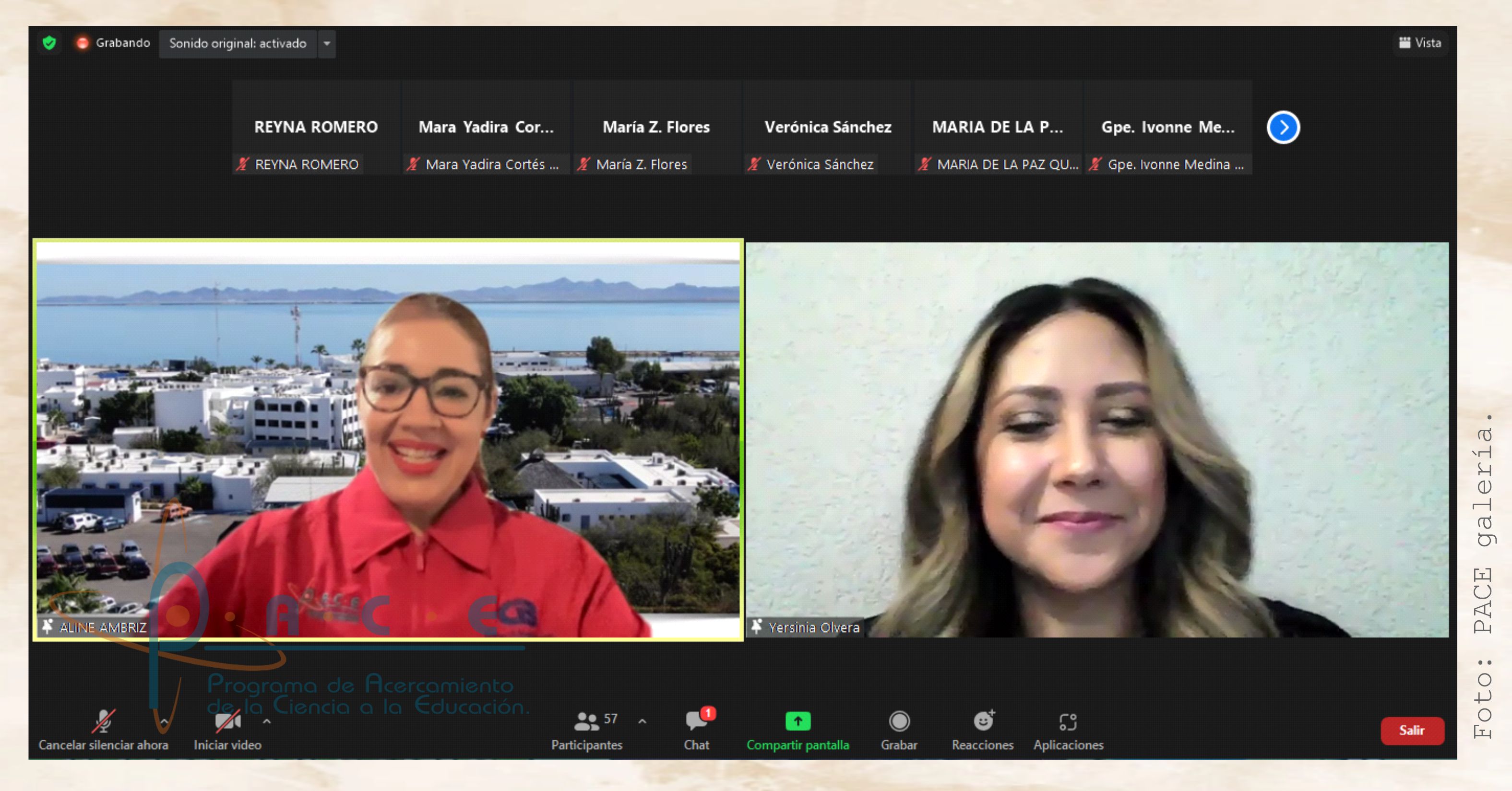This screenshot has height=791, width=1512.
Task: Open the Vista layout menu
Action: 1419,43
